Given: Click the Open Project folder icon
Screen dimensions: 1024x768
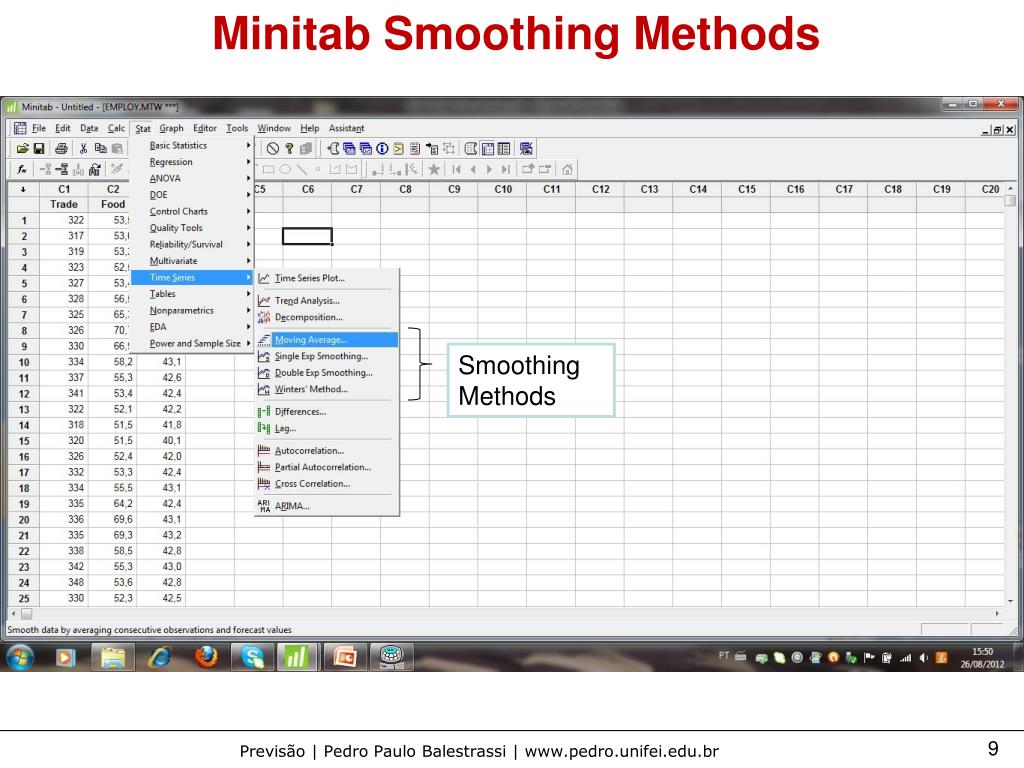Looking at the screenshot, I should coord(22,149).
